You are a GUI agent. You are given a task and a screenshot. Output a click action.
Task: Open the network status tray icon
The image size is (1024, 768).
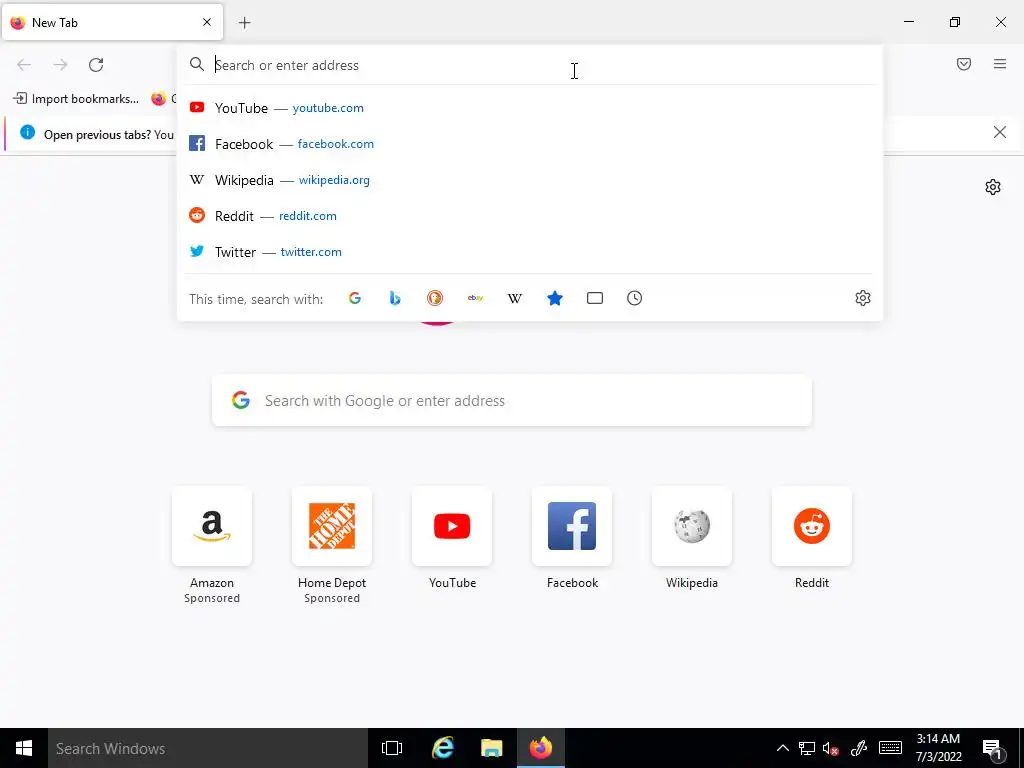tap(807, 748)
